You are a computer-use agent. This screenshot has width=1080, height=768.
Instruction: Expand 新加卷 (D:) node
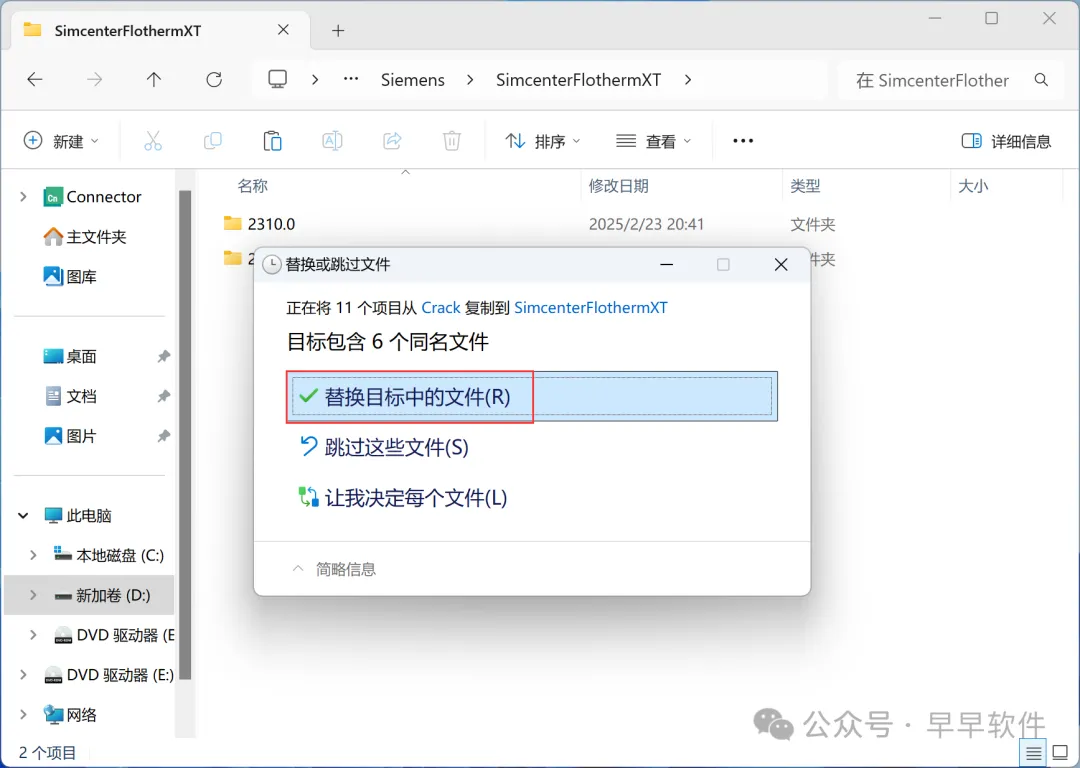coord(33,595)
